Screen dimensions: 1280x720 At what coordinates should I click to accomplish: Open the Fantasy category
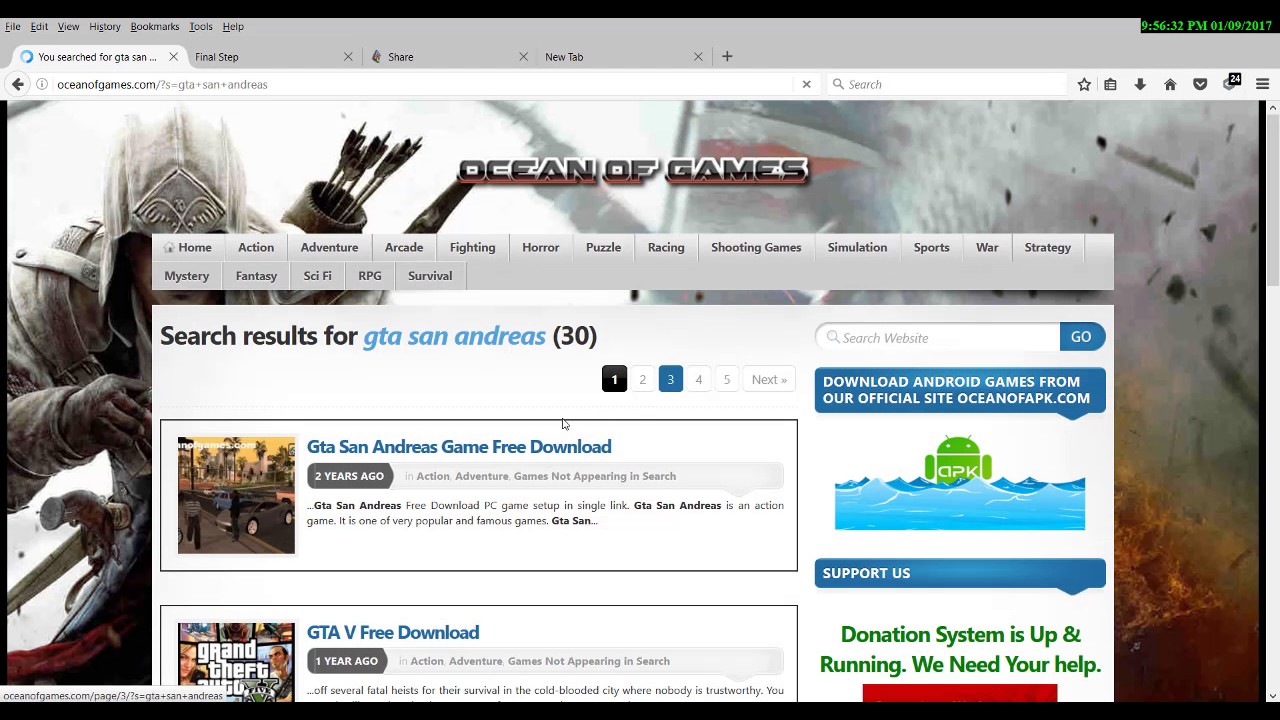tap(256, 276)
